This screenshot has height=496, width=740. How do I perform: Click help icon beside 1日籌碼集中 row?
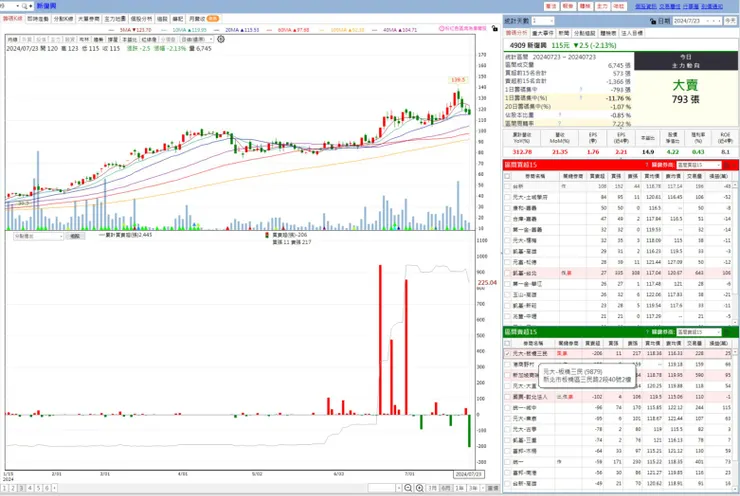(x=580, y=89)
